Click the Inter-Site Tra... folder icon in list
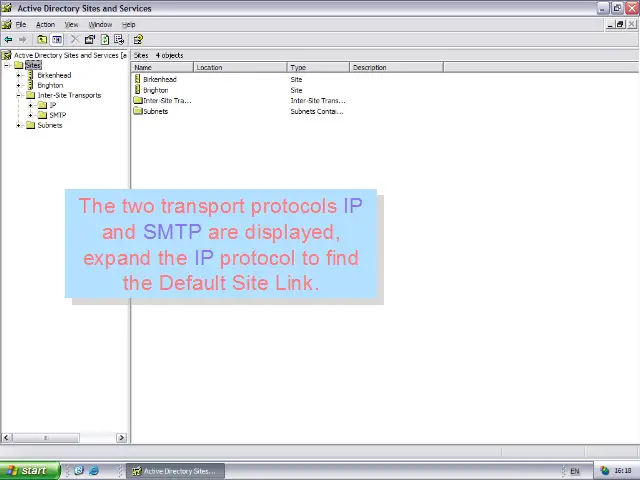Image resolution: width=640 pixels, height=480 pixels. click(138, 100)
